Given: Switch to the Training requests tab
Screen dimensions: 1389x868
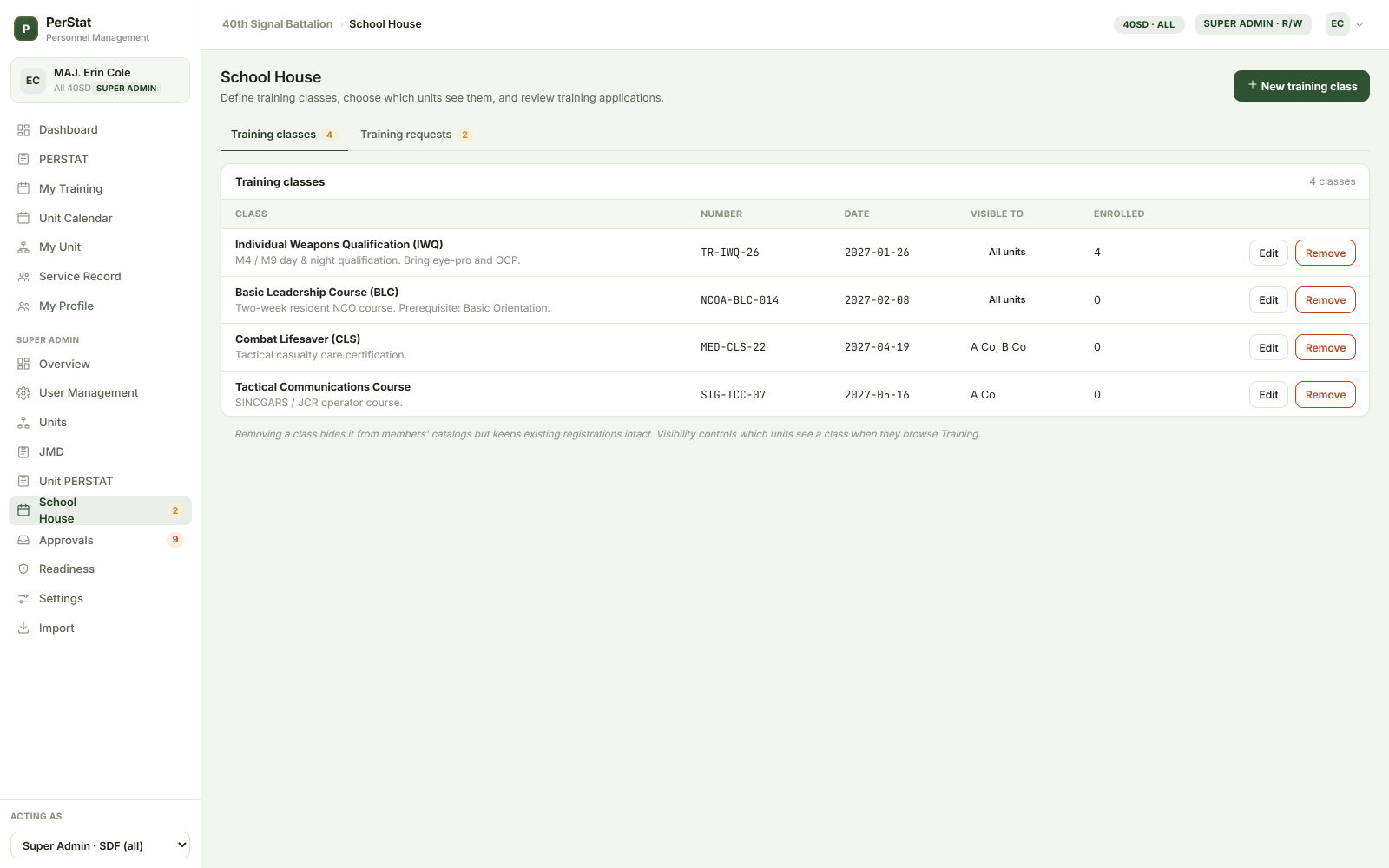Looking at the screenshot, I should click(416, 135).
